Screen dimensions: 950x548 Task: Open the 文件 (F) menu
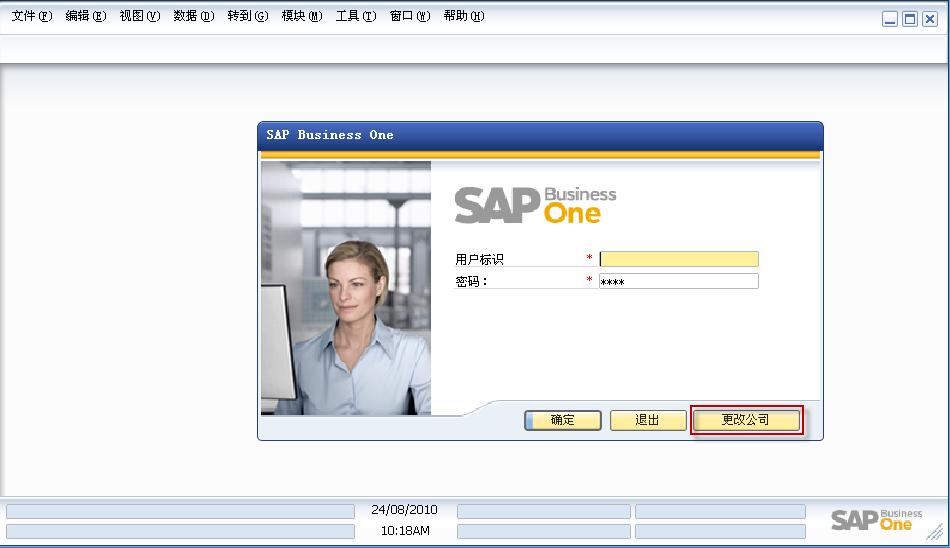pyautogui.click(x=32, y=16)
